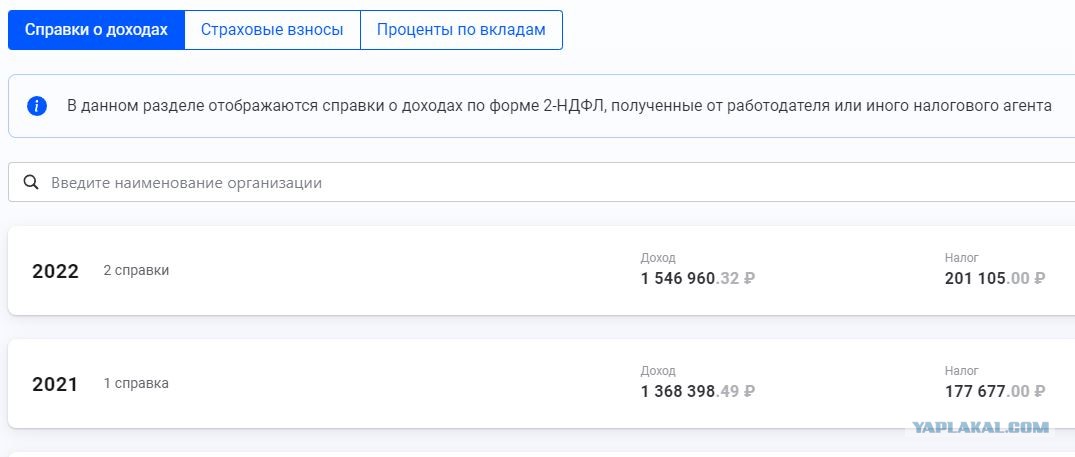This screenshot has height=457, width=1075.
Task: Click the 2022 year label
Action: [x=56, y=271]
